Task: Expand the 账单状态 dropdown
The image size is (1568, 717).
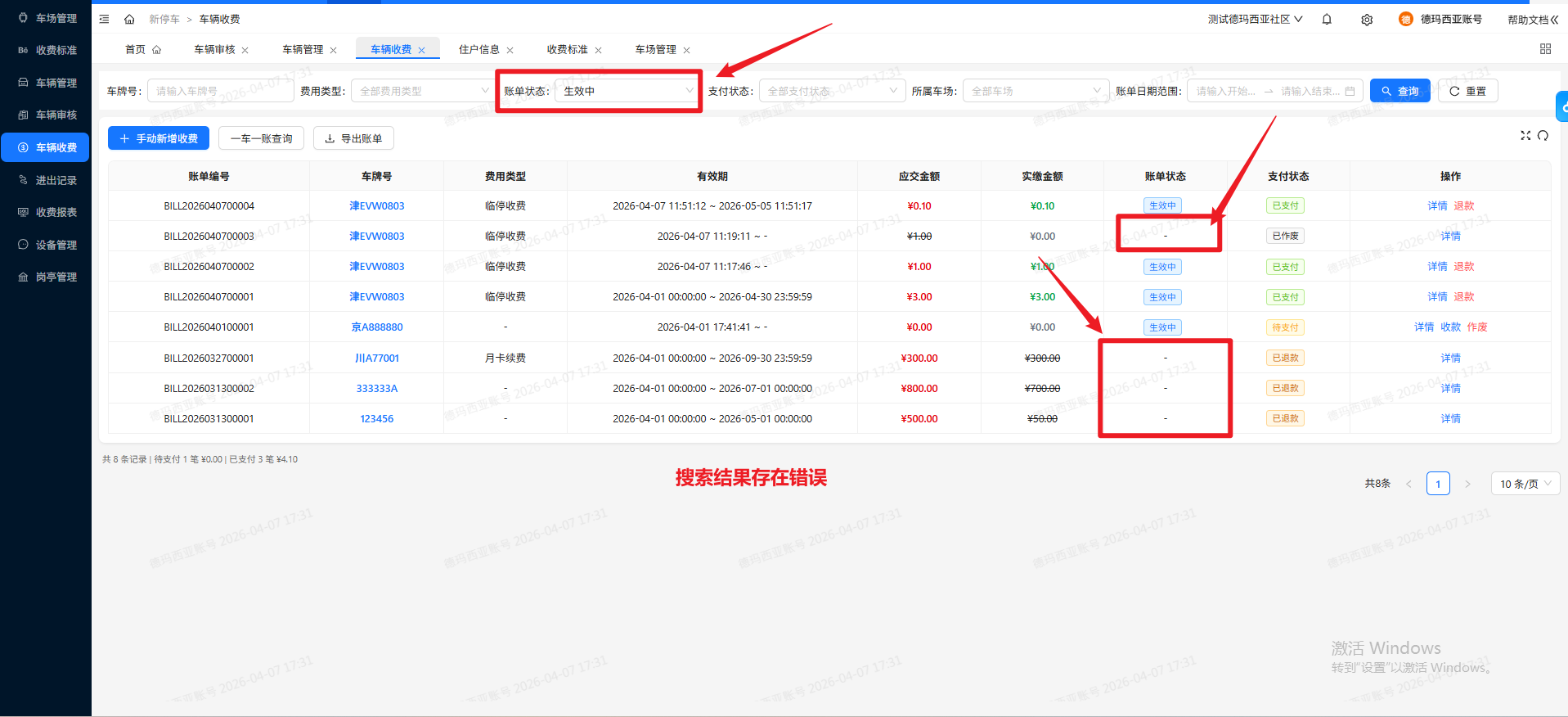Action: pos(627,91)
